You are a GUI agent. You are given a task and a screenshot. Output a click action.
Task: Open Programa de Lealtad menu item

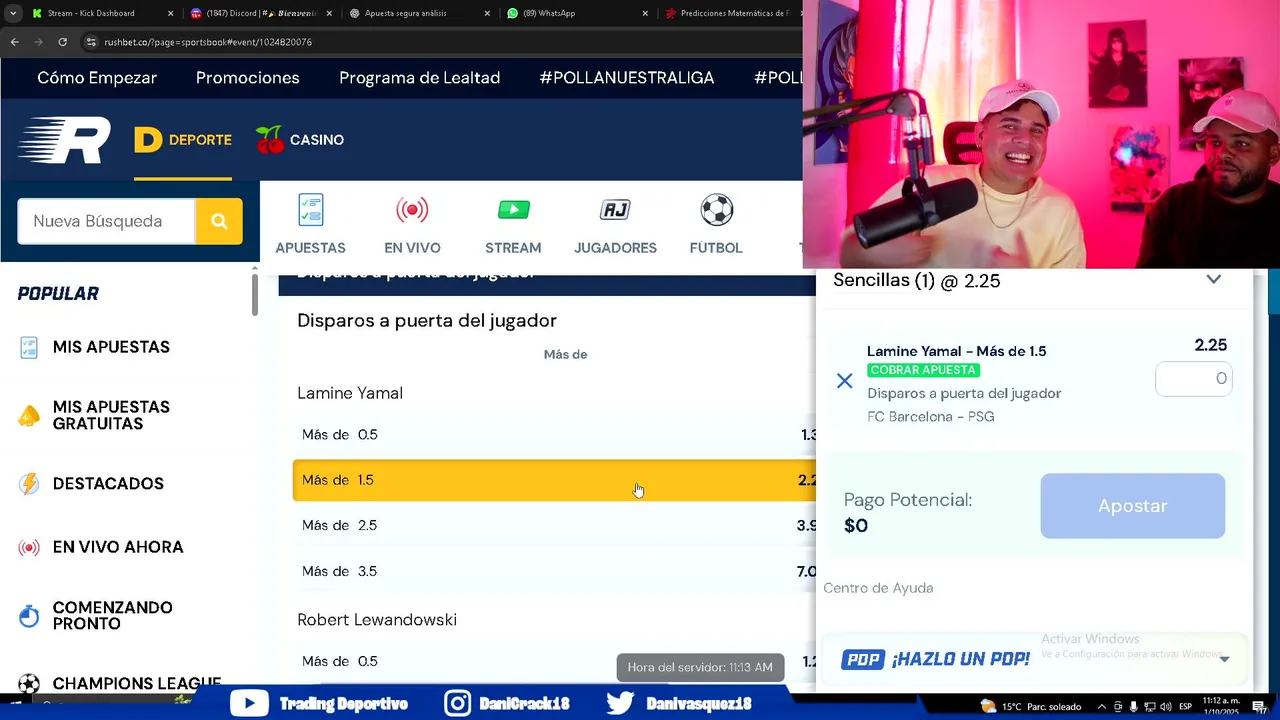(420, 78)
